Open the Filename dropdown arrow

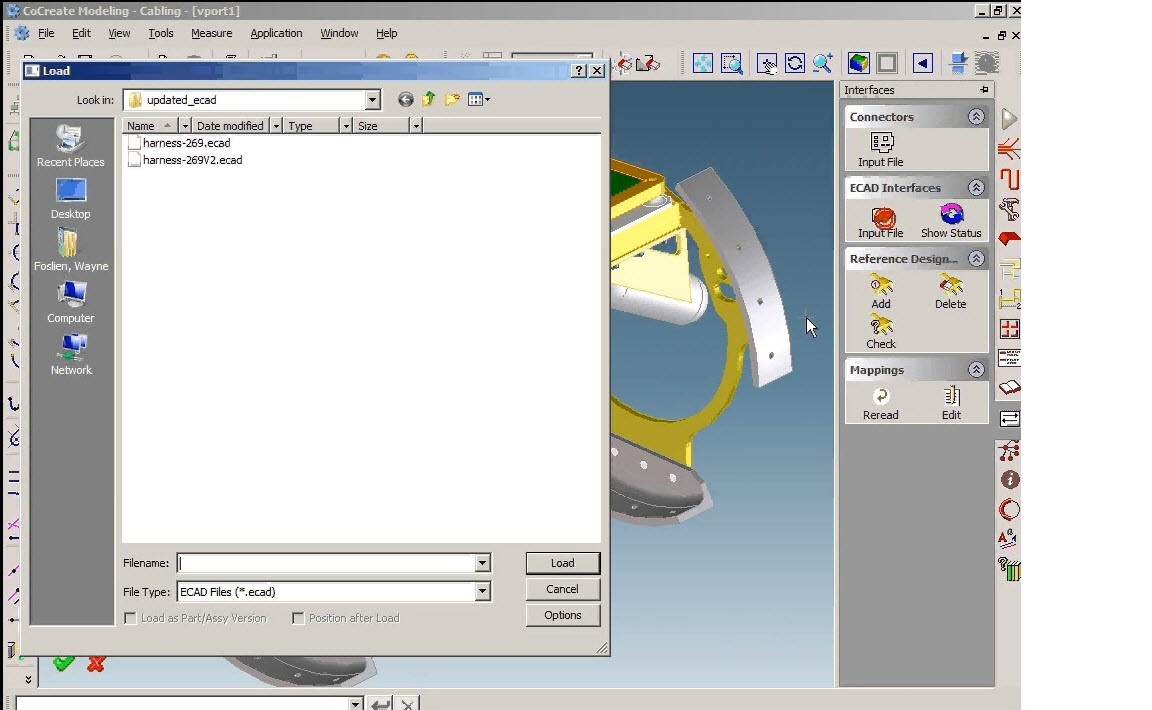482,563
